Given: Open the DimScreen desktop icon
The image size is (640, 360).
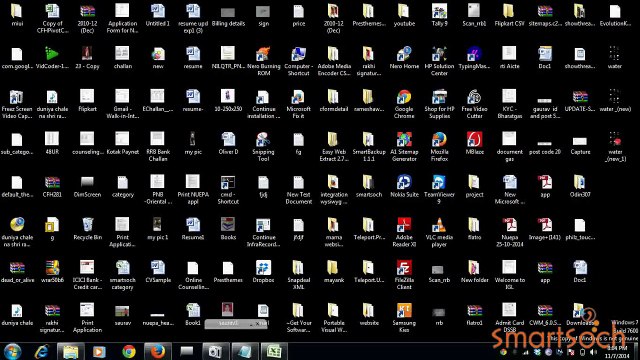Looking at the screenshot, I should 87,182.
